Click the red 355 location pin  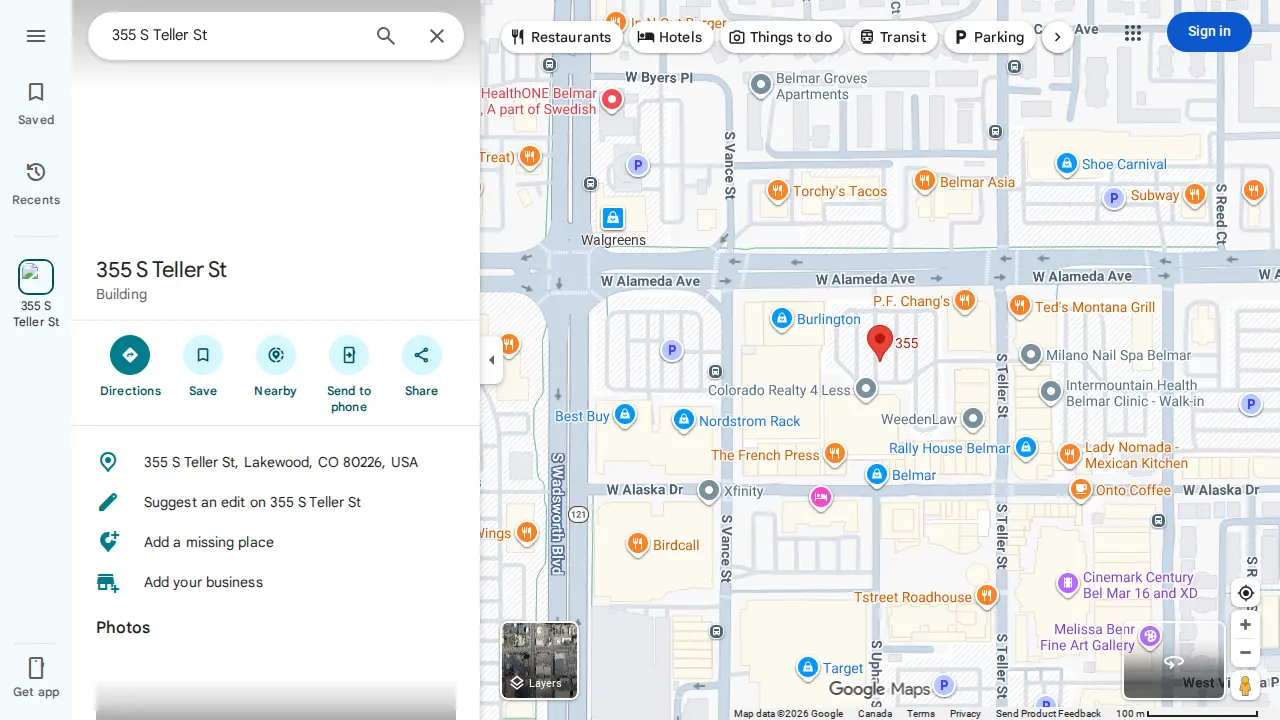pos(879,342)
